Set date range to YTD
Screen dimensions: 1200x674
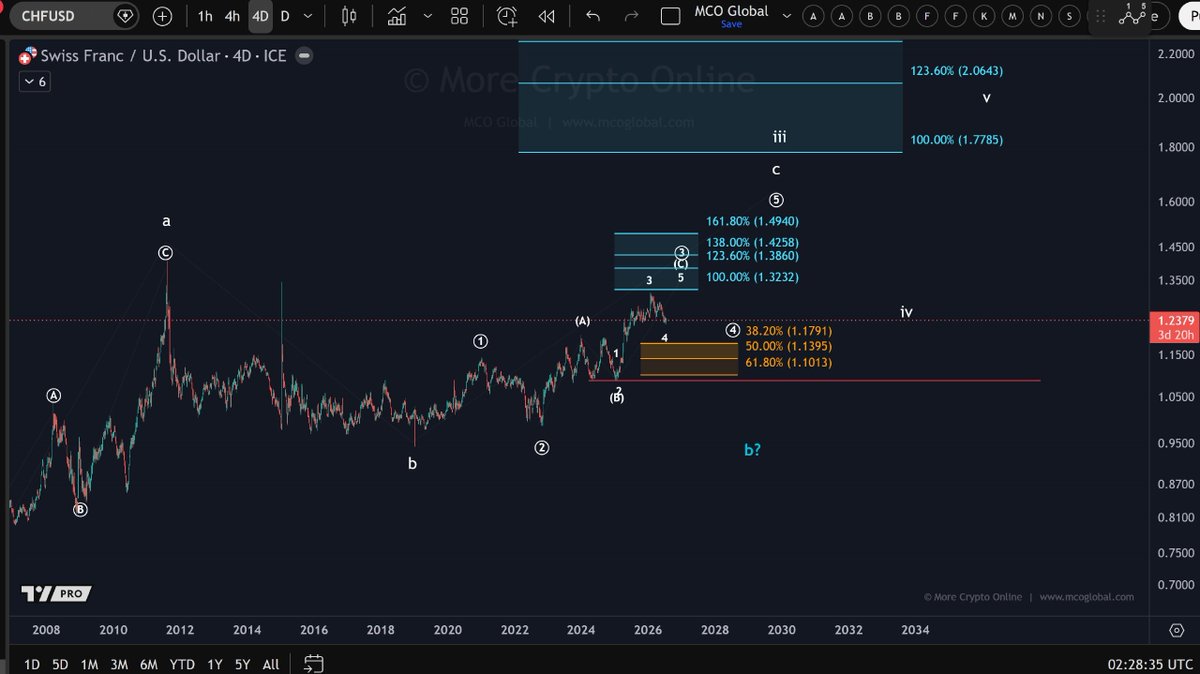coord(182,664)
